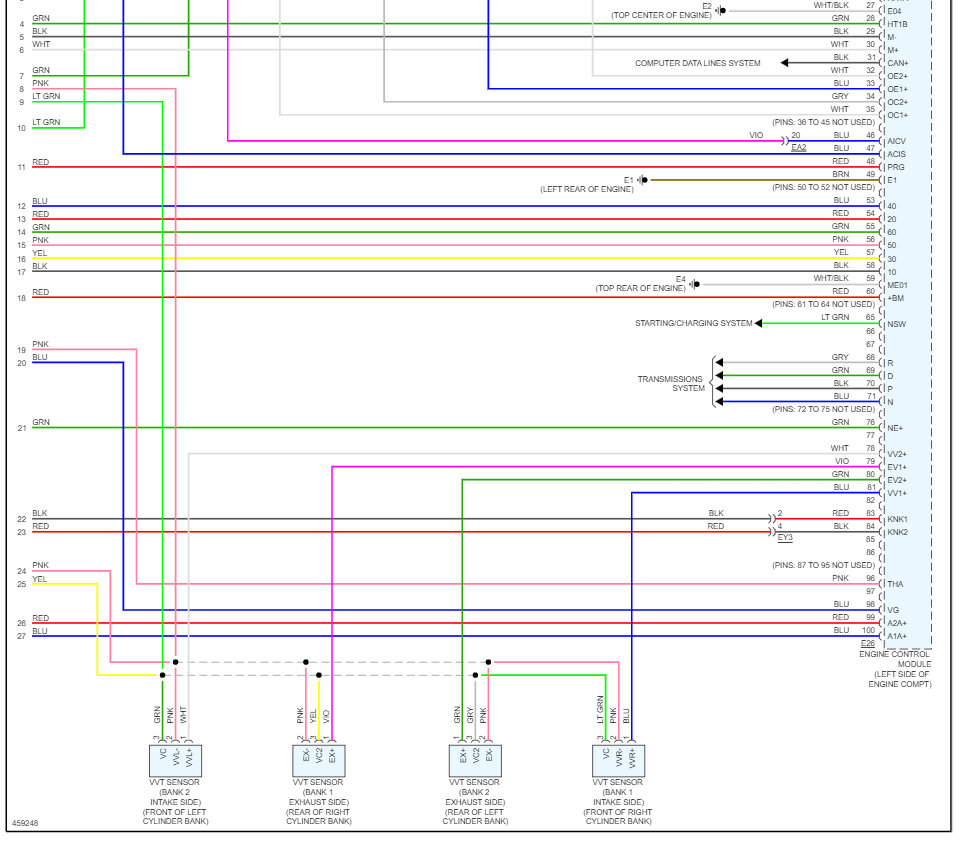Select the KNK1 terminal label
966x843 pixels.
tap(898, 519)
